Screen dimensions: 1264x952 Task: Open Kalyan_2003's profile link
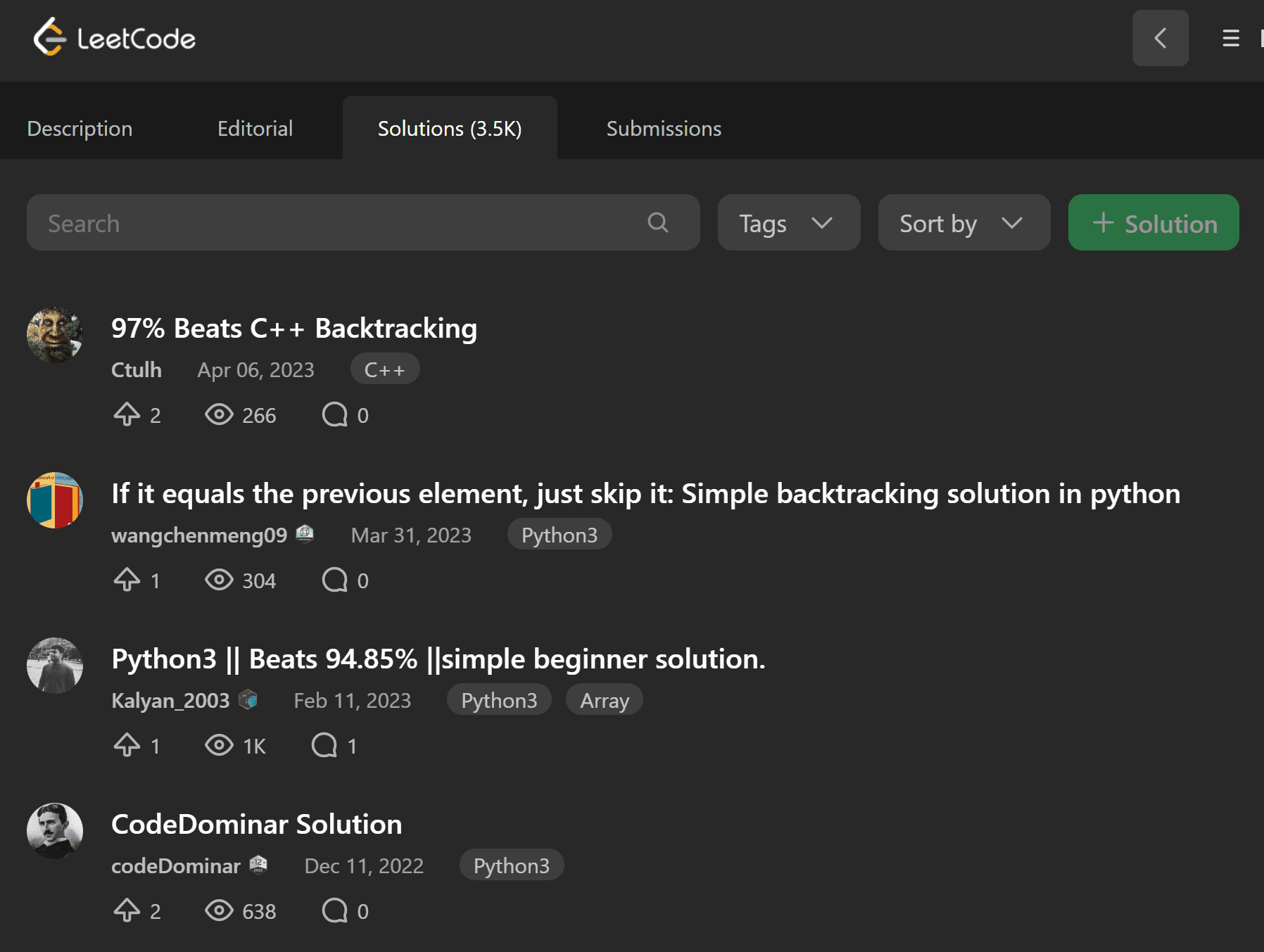(x=170, y=700)
